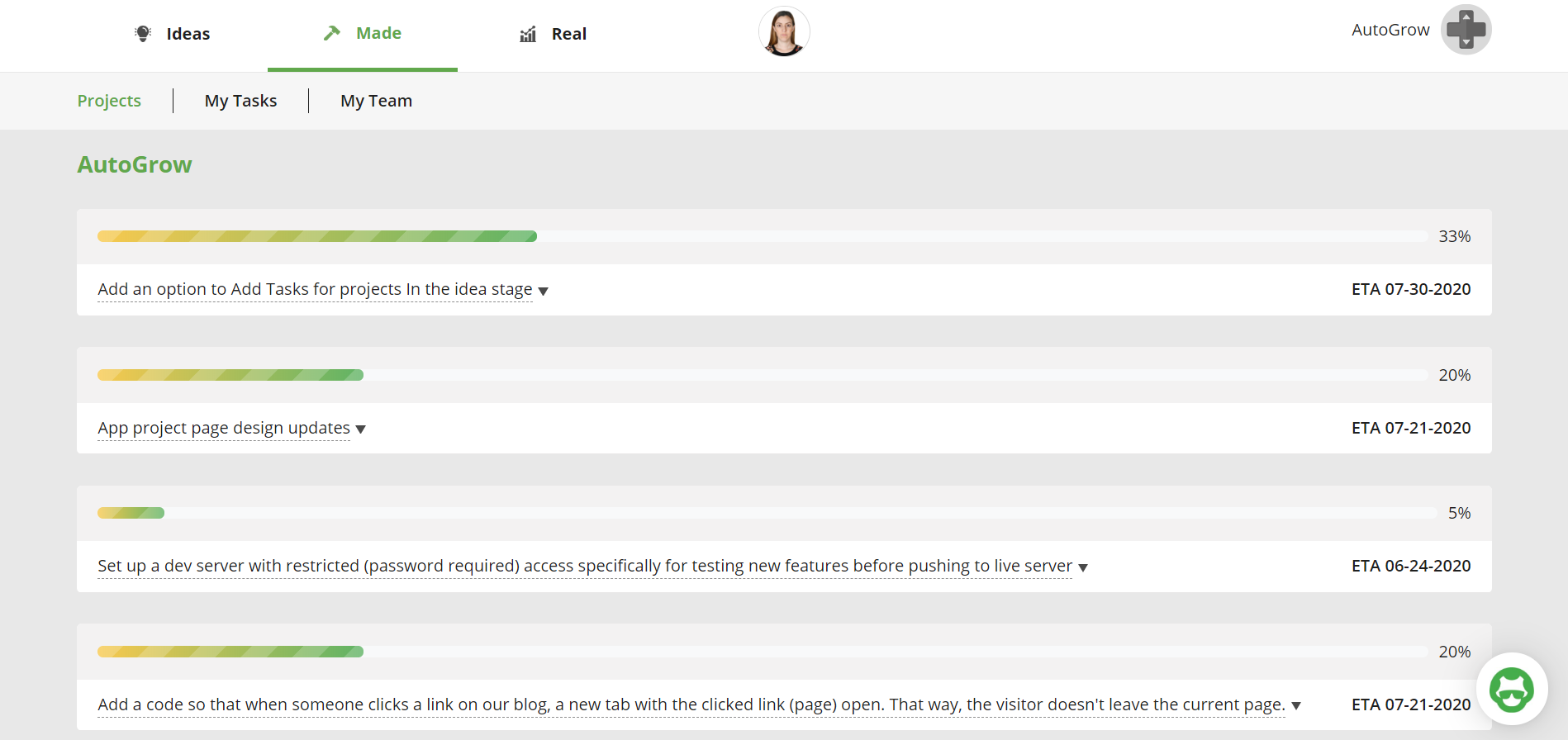This screenshot has width=1568, height=740.
Task: Click the AutoGrow account name in header
Action: (x=1390, y=30)
